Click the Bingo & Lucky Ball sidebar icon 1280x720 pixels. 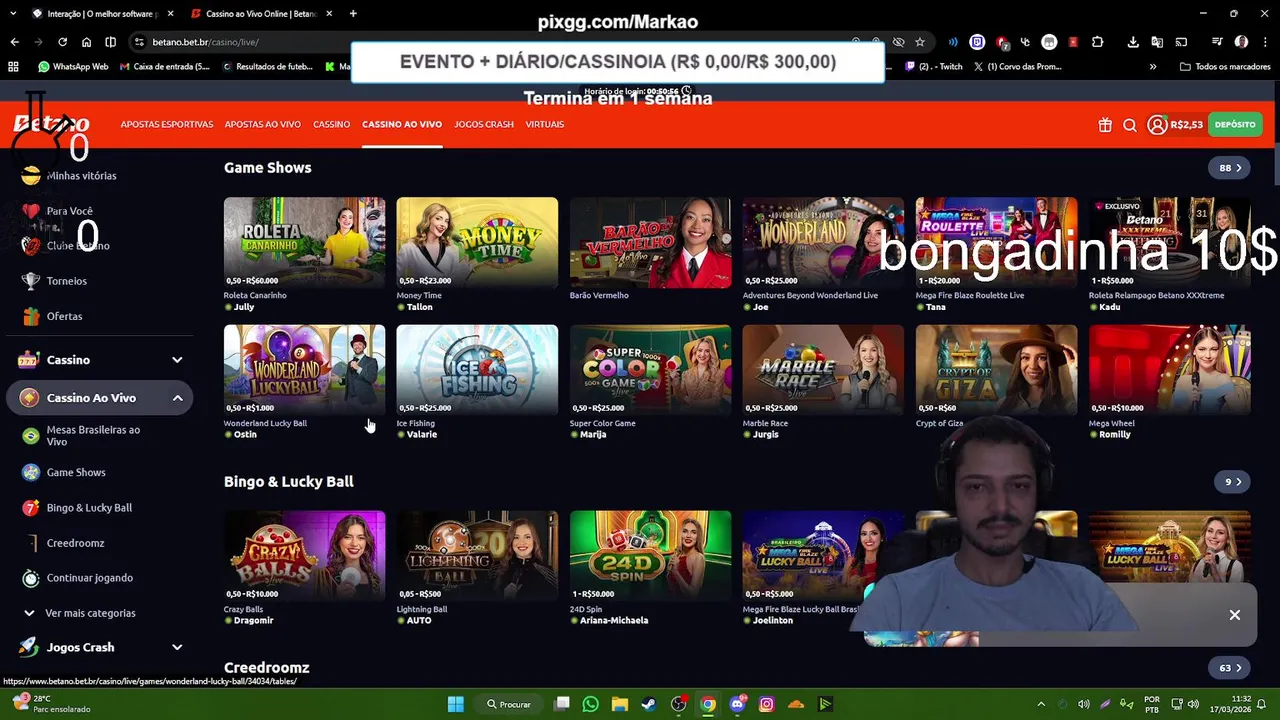(31, 507)
